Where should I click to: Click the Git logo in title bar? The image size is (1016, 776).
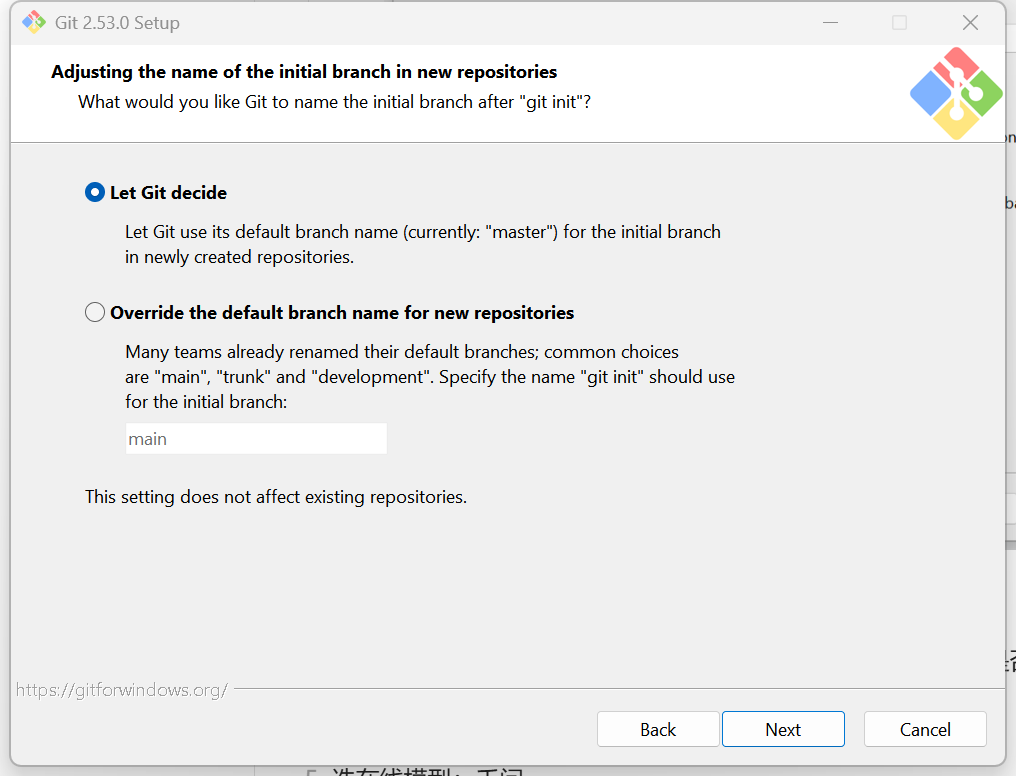(34, 23)
